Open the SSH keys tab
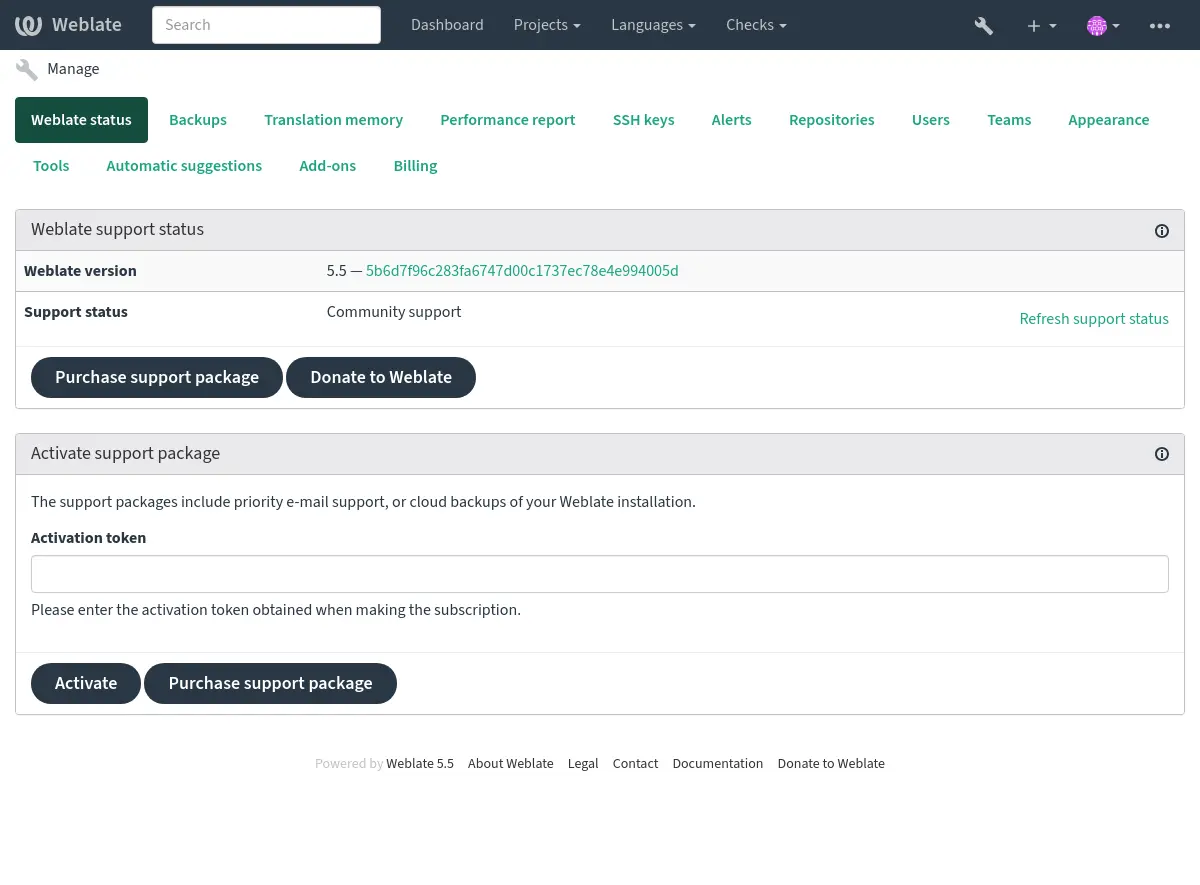 643,120
